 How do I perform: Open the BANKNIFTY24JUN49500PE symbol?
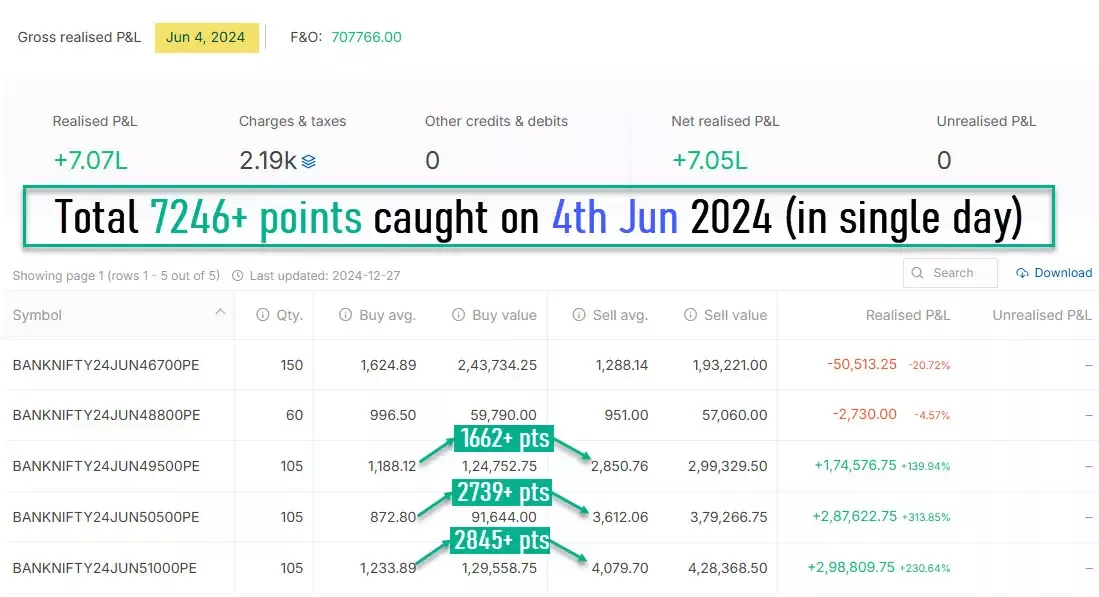(x=106, y=466)
